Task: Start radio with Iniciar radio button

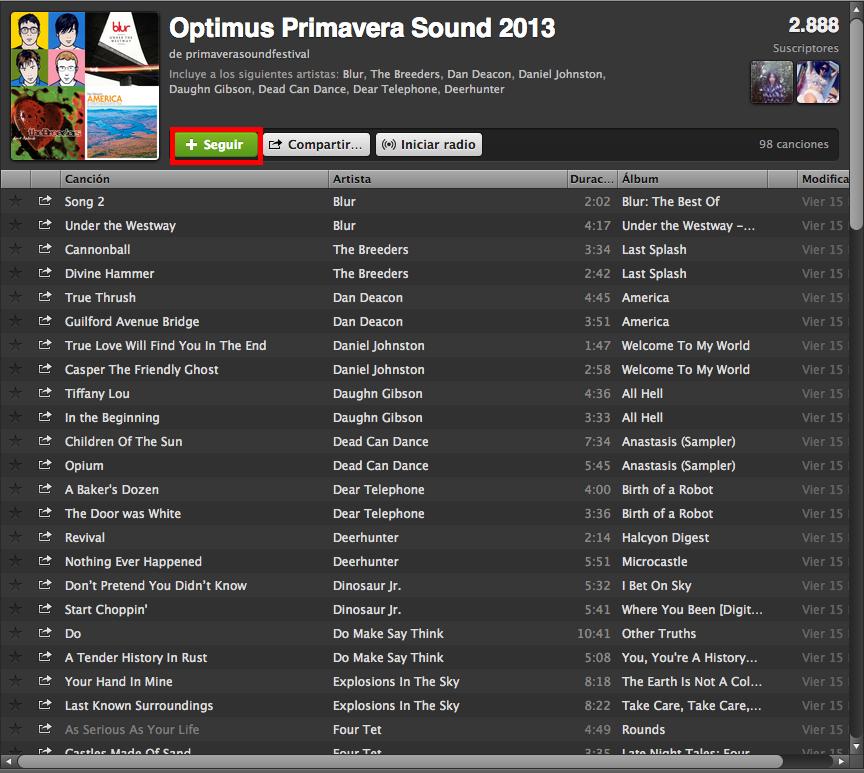Action: (429, 145)
